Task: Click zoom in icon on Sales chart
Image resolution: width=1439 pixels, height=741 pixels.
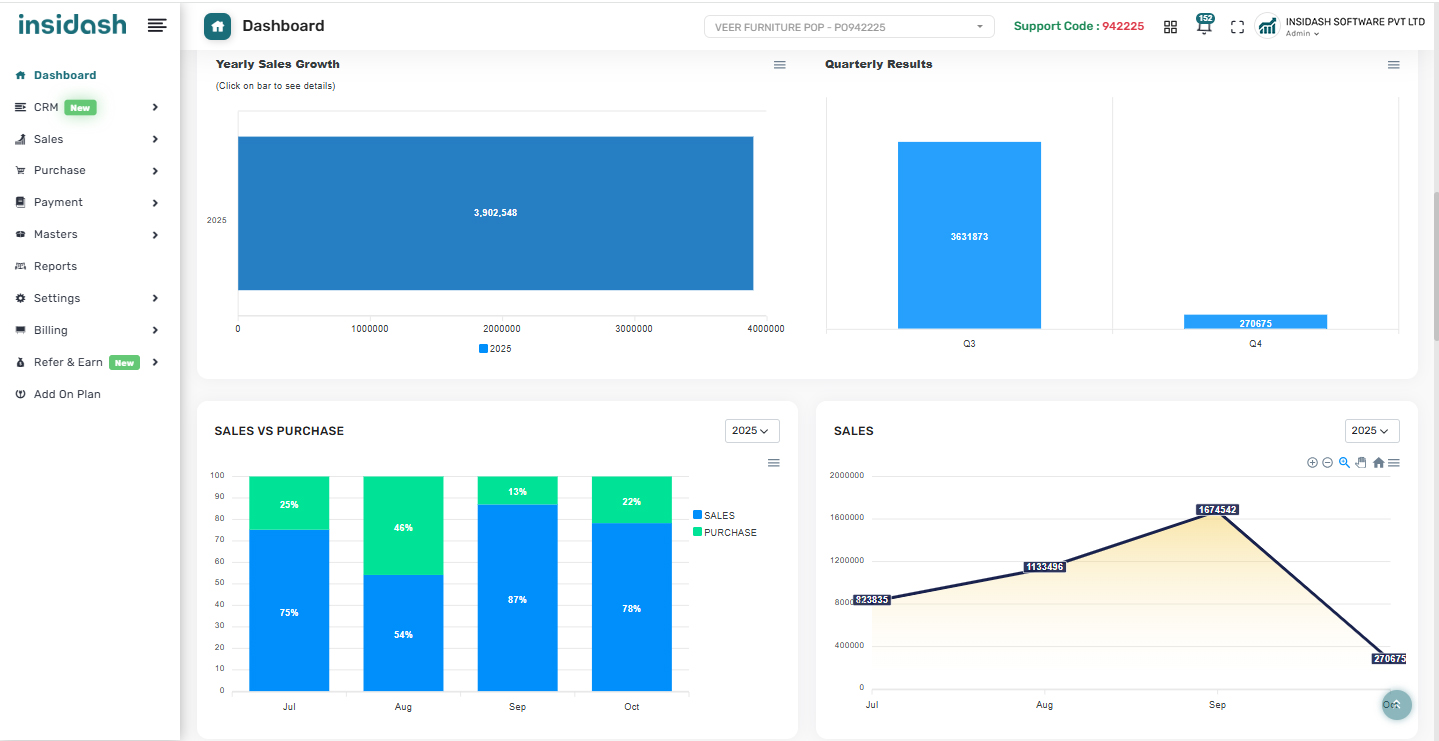Action: coord(1312,463)
